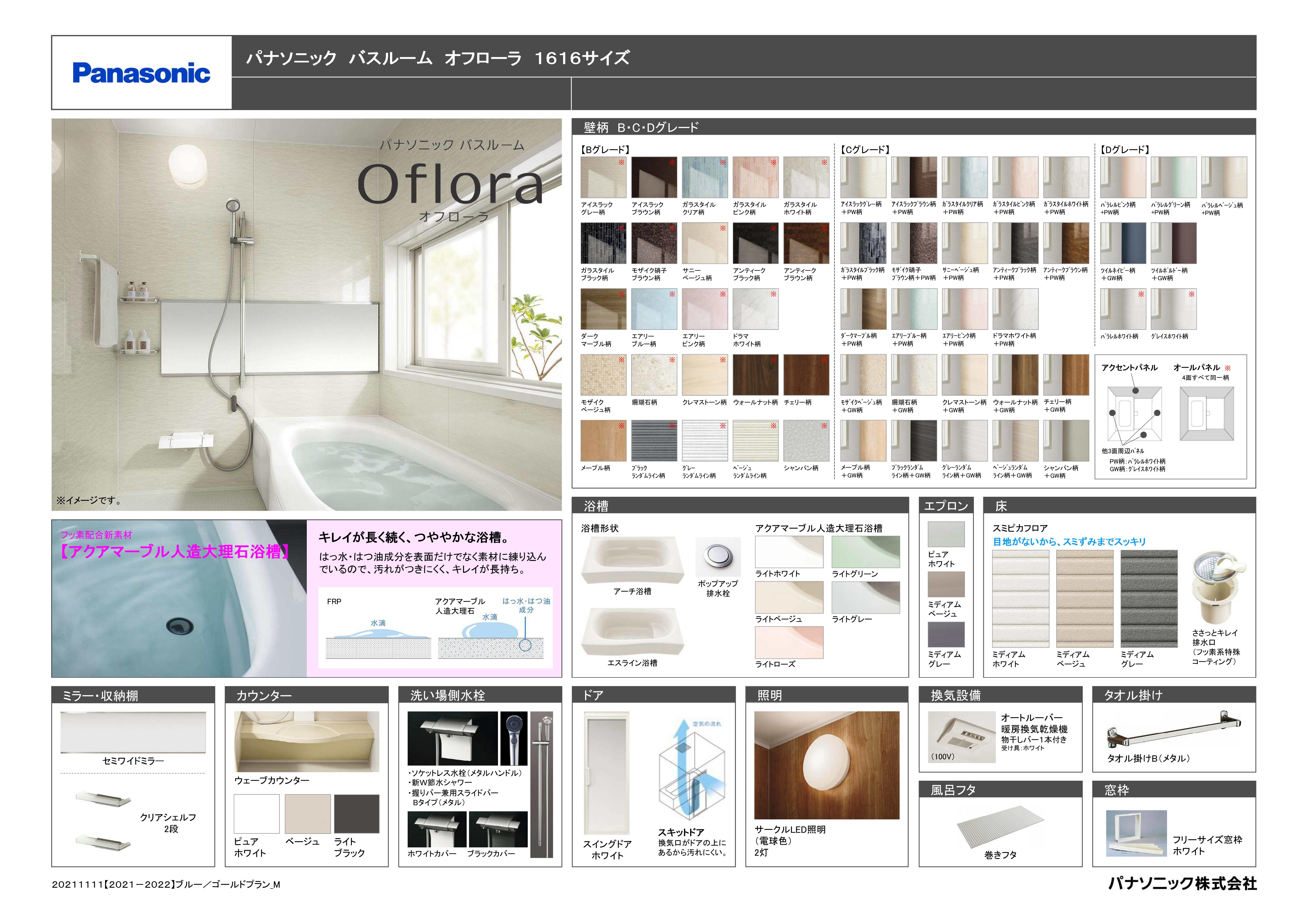1307x924 pixels.
Task: Select the ミディアムベージュ floor sample
Action: 1084,598
